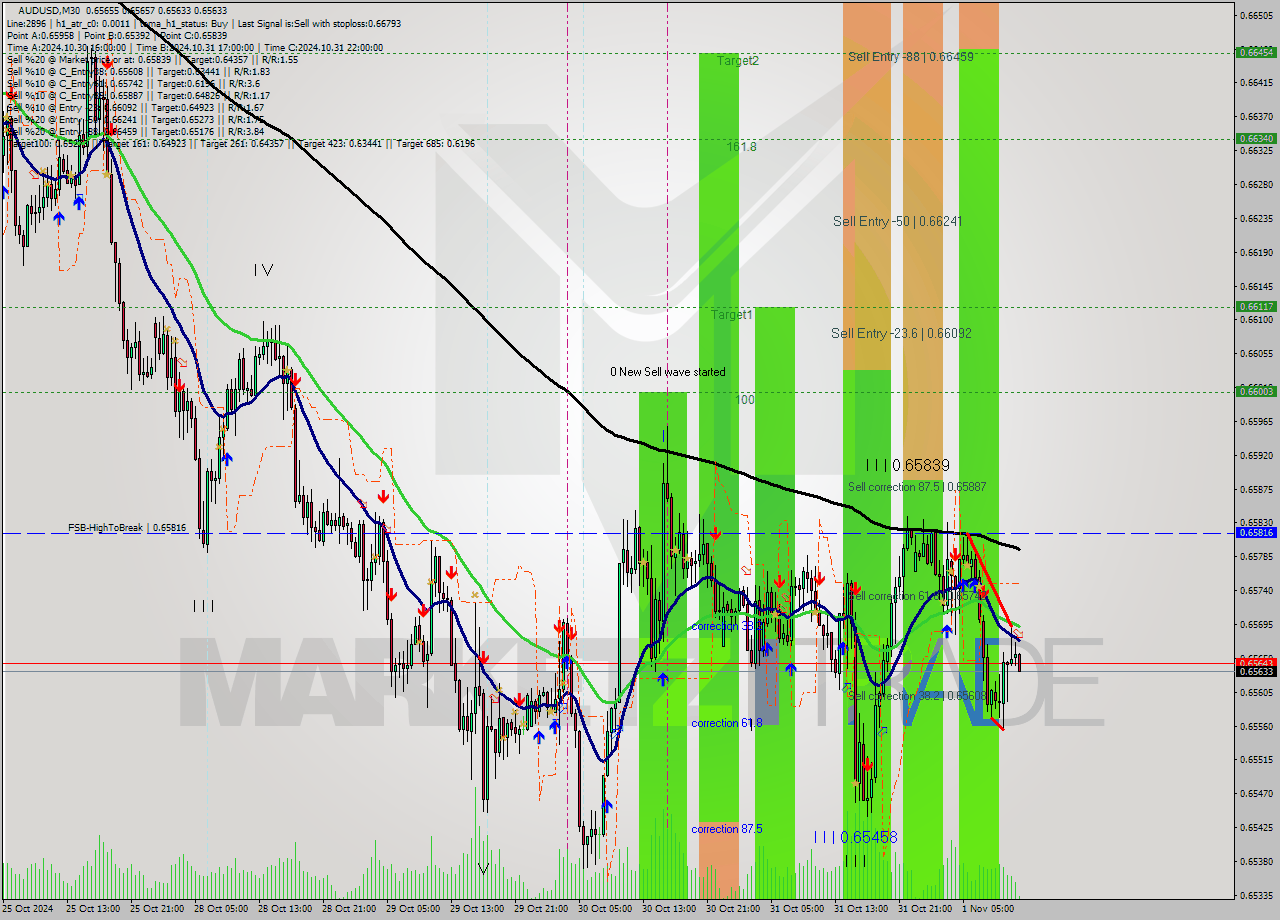Viewport: 1280px width, 920px height.
Task: Click the row with R/R:1.83
Action: pyautogui.click(x=138, y=71)
